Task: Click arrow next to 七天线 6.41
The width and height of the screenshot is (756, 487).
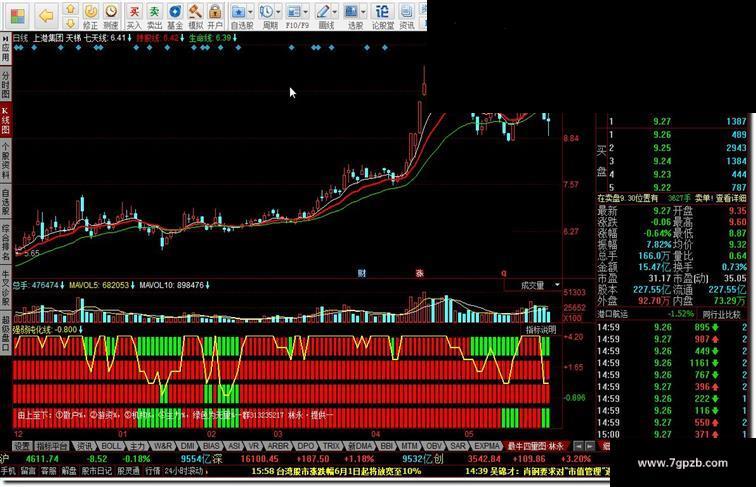Action: 130,38
